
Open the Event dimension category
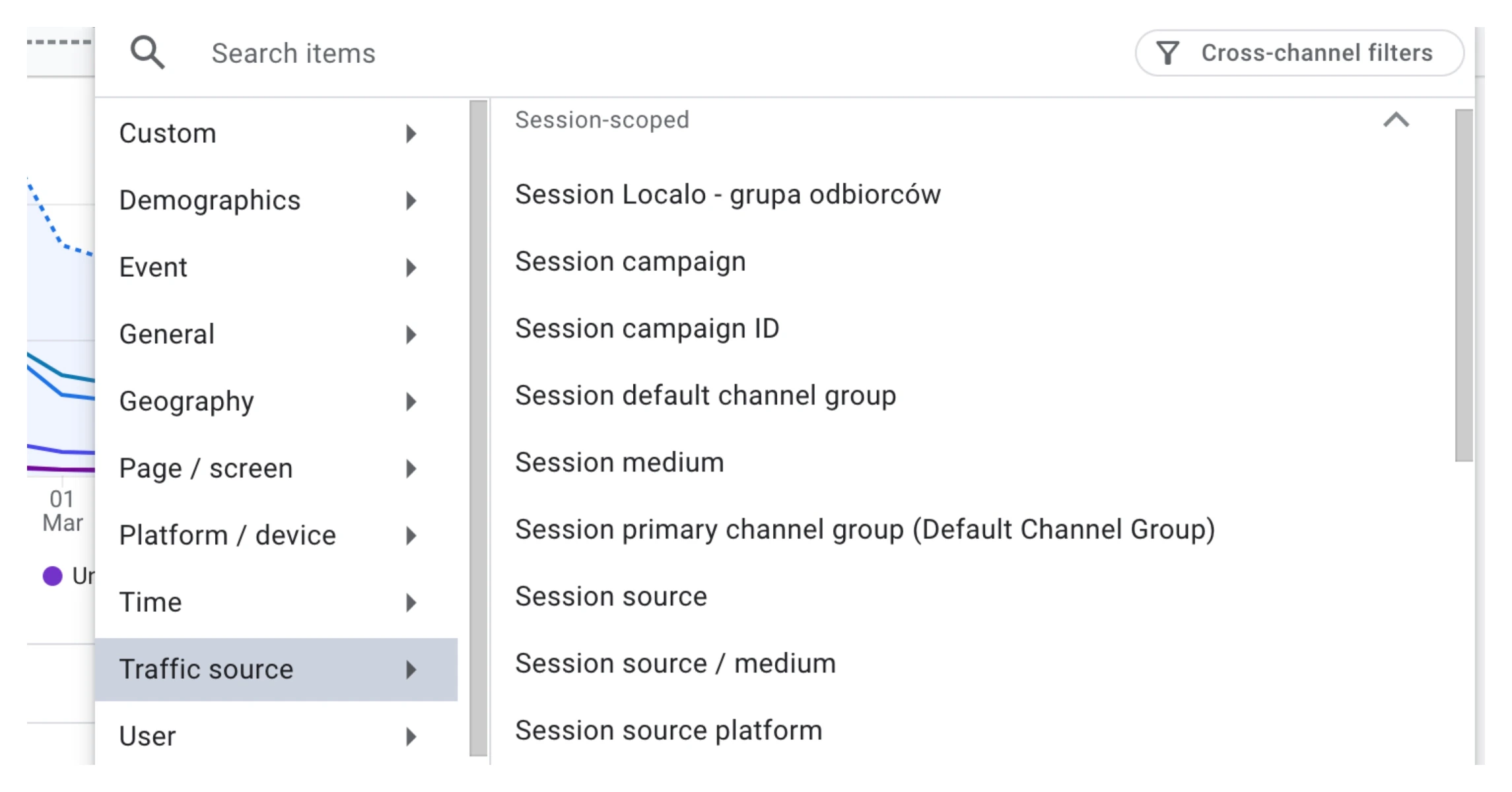tap(153, 267)
